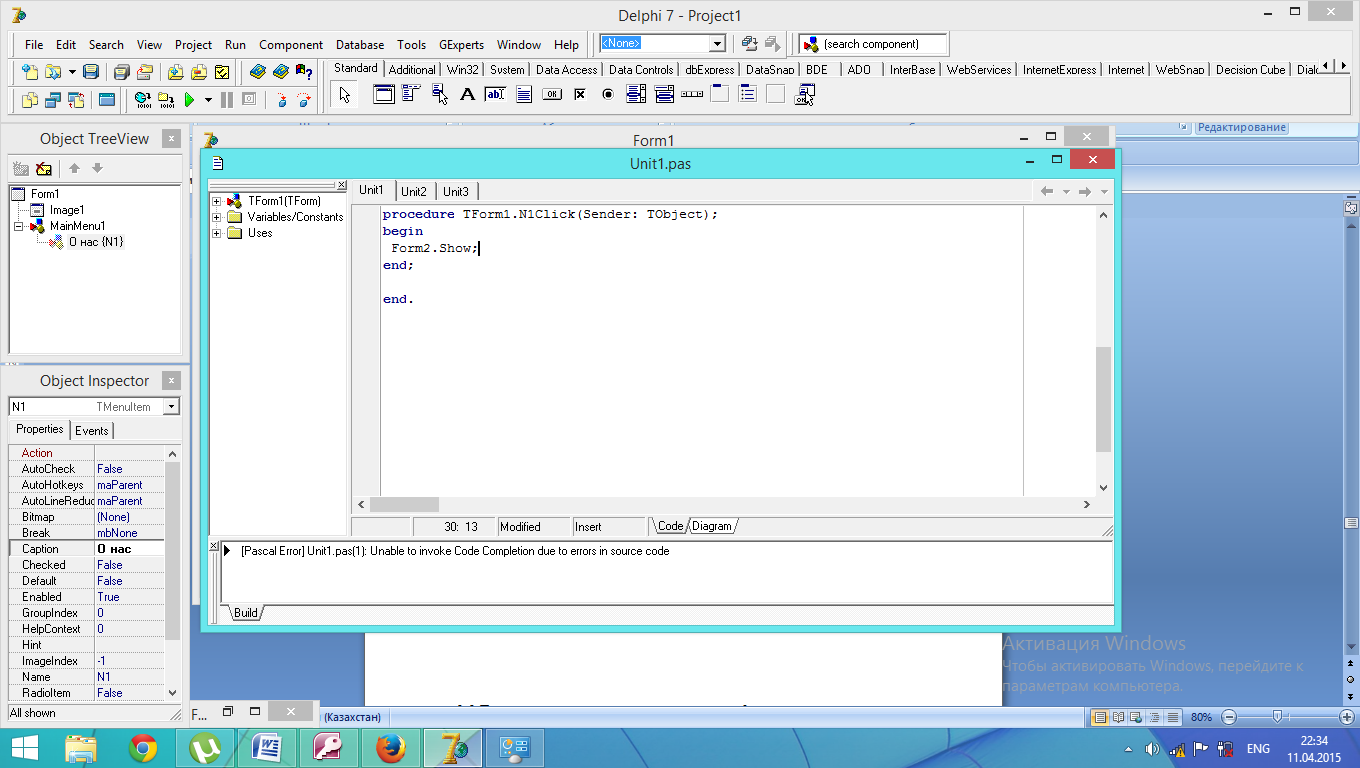Viewport: 1360px width, 768px height.
Task: Open the Data Access palette tab
Action: [x=566, y=70]
